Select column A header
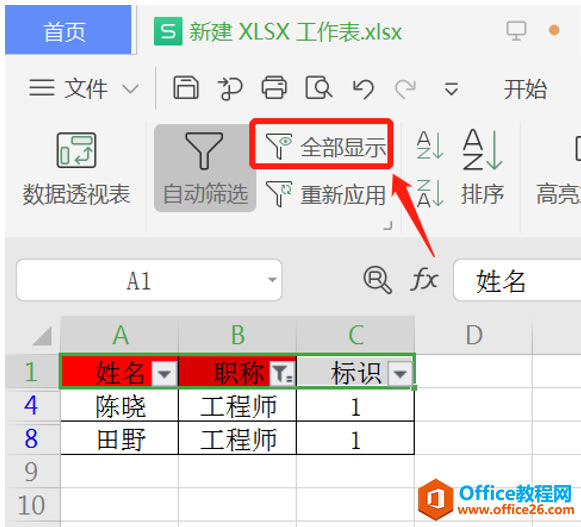This screenshot has width=581, height=527. [119, 335]
